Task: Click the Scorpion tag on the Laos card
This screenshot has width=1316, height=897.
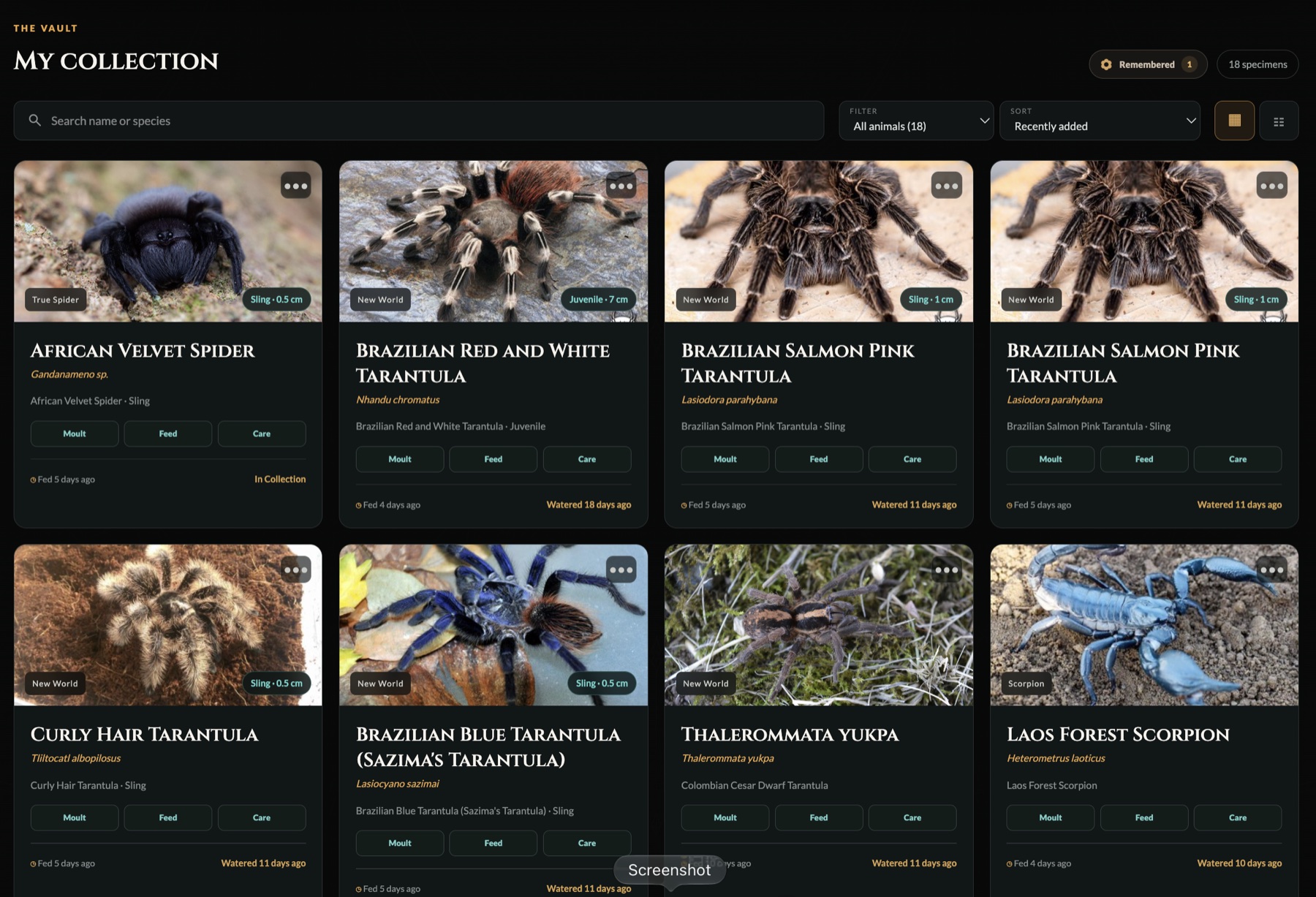Action: tap(1026, 684)
